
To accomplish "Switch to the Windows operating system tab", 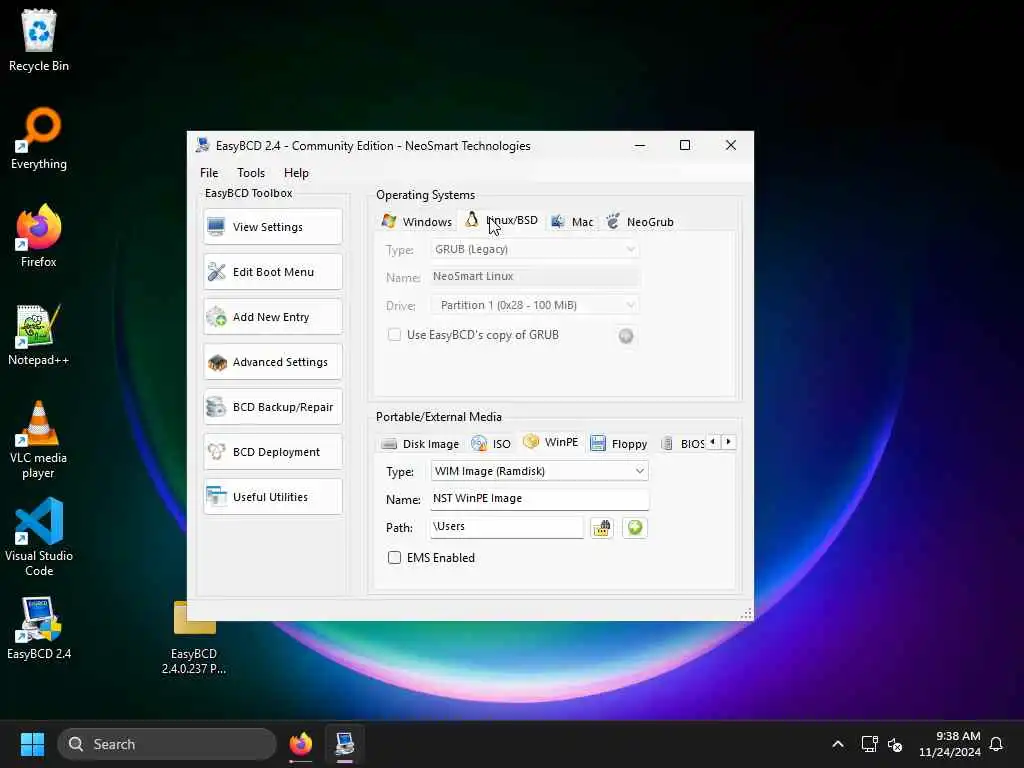I will pos(417,221).
